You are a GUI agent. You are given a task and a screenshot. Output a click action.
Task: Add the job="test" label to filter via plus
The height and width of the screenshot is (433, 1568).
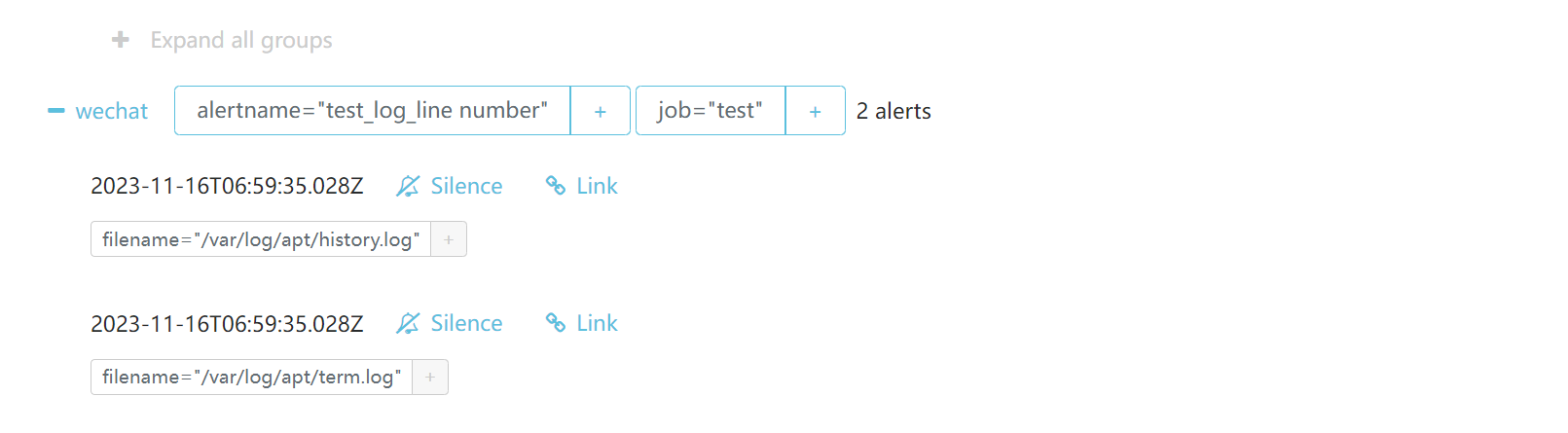(x=816, y=111)
